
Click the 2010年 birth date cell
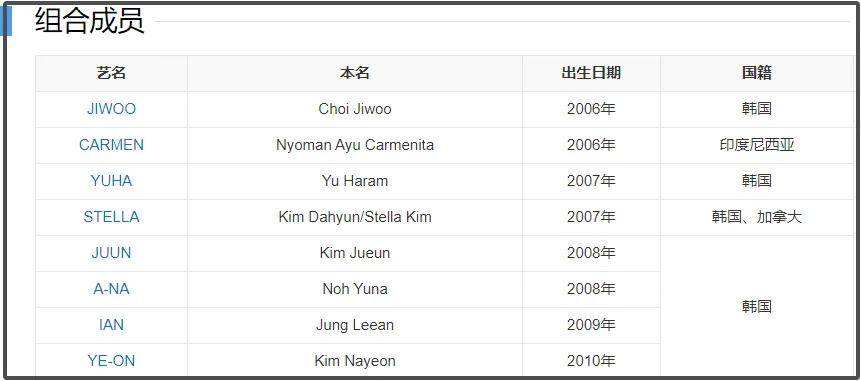click(x=591, y=361)
